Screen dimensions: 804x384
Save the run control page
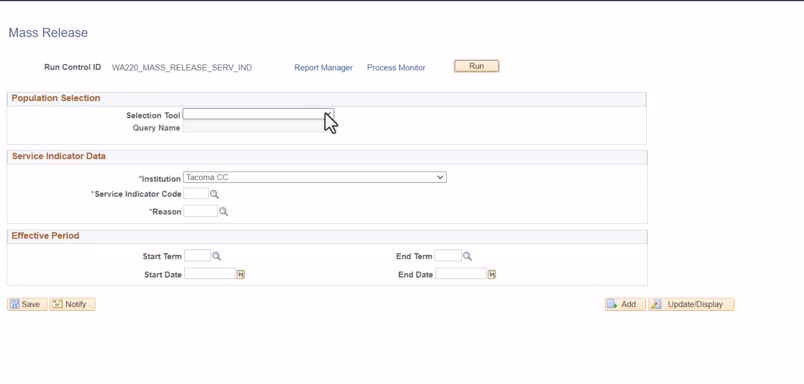[27, 304]
